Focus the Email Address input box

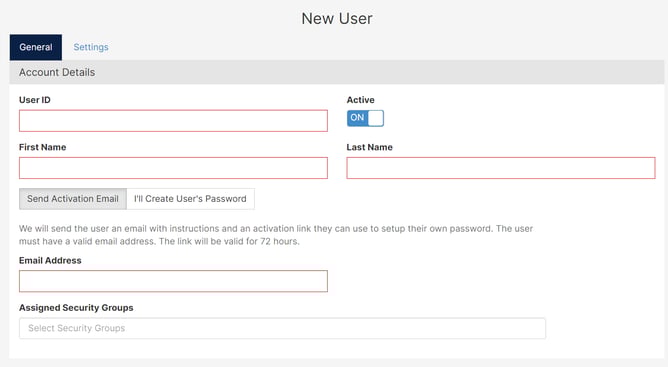coord(173,281)
